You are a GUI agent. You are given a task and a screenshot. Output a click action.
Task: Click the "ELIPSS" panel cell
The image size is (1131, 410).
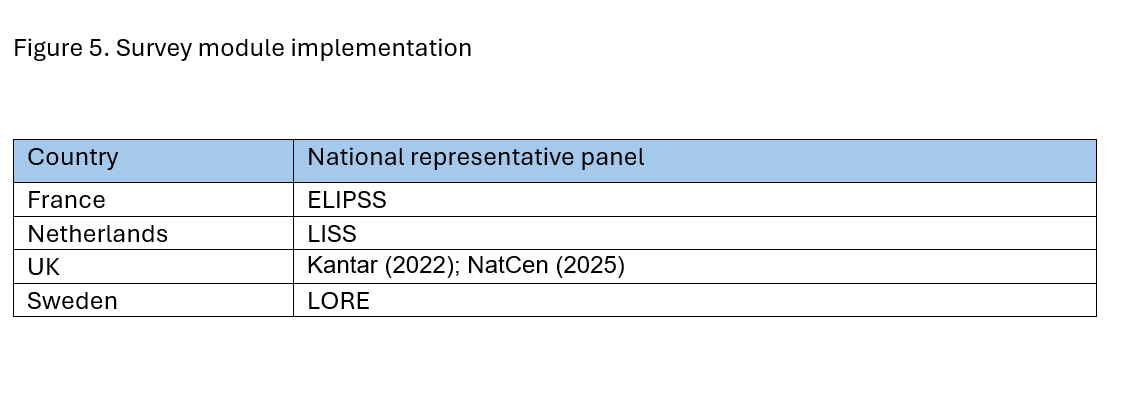pos(346,200)
